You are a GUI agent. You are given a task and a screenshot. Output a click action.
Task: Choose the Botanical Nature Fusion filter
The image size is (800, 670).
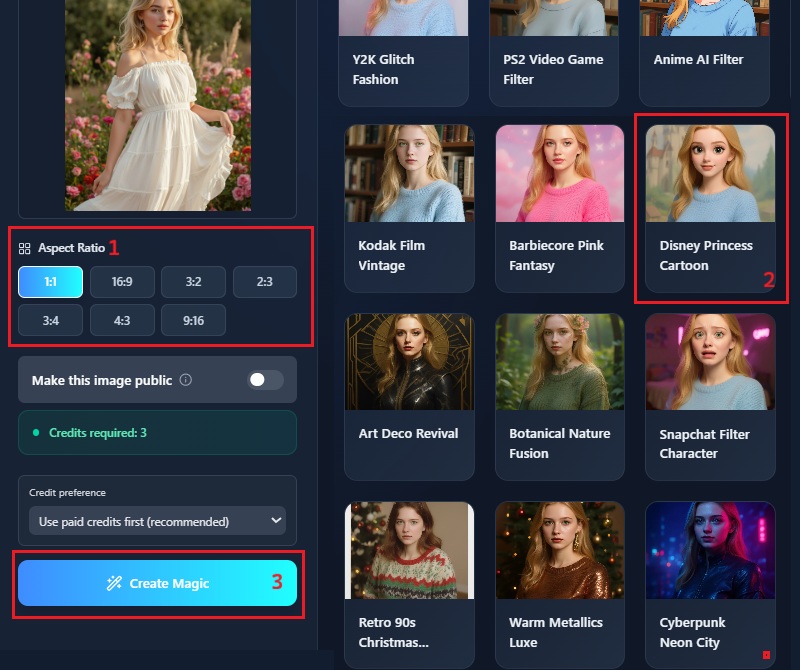pyautogui.click(x=559, y=397)
